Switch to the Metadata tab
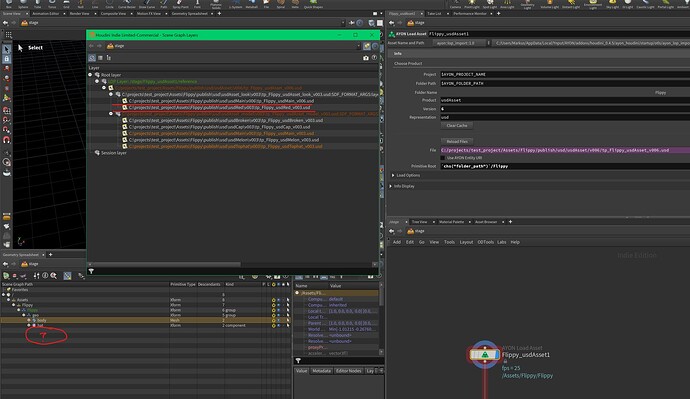 pos(321,371)
